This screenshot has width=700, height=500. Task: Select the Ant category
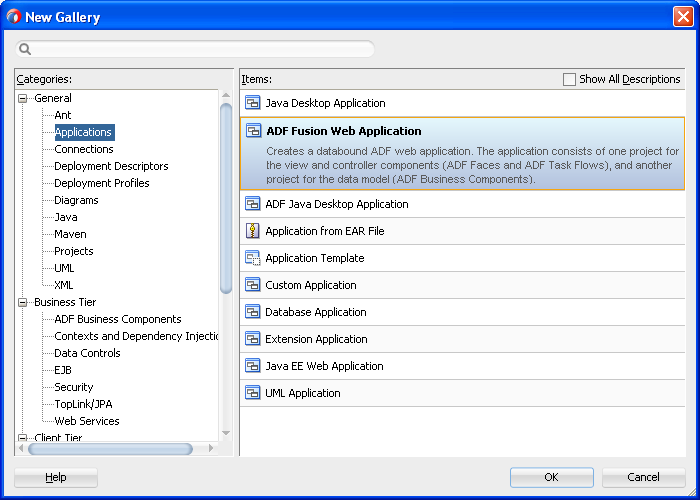pyautogui.click(x=63, y=115)
